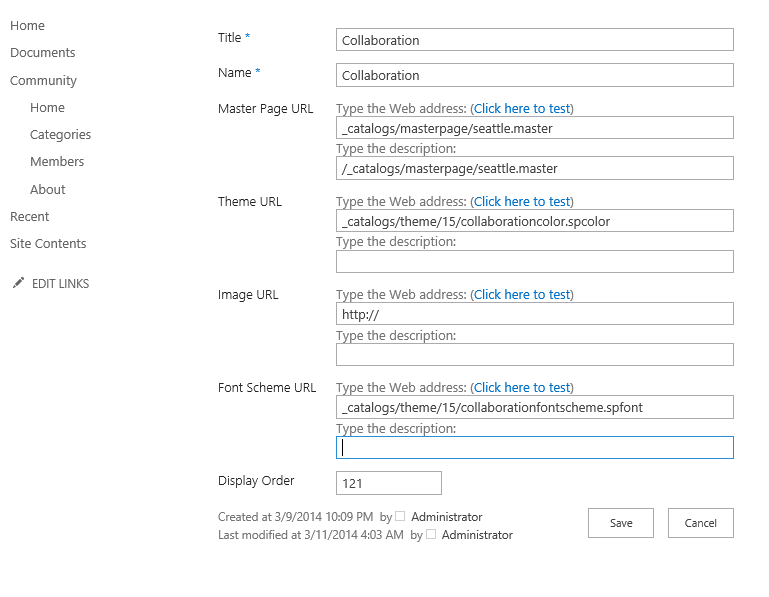Viewport: 769px width, 597px height.
Task: Select Categories under Community
Action: tap(60, 134)
